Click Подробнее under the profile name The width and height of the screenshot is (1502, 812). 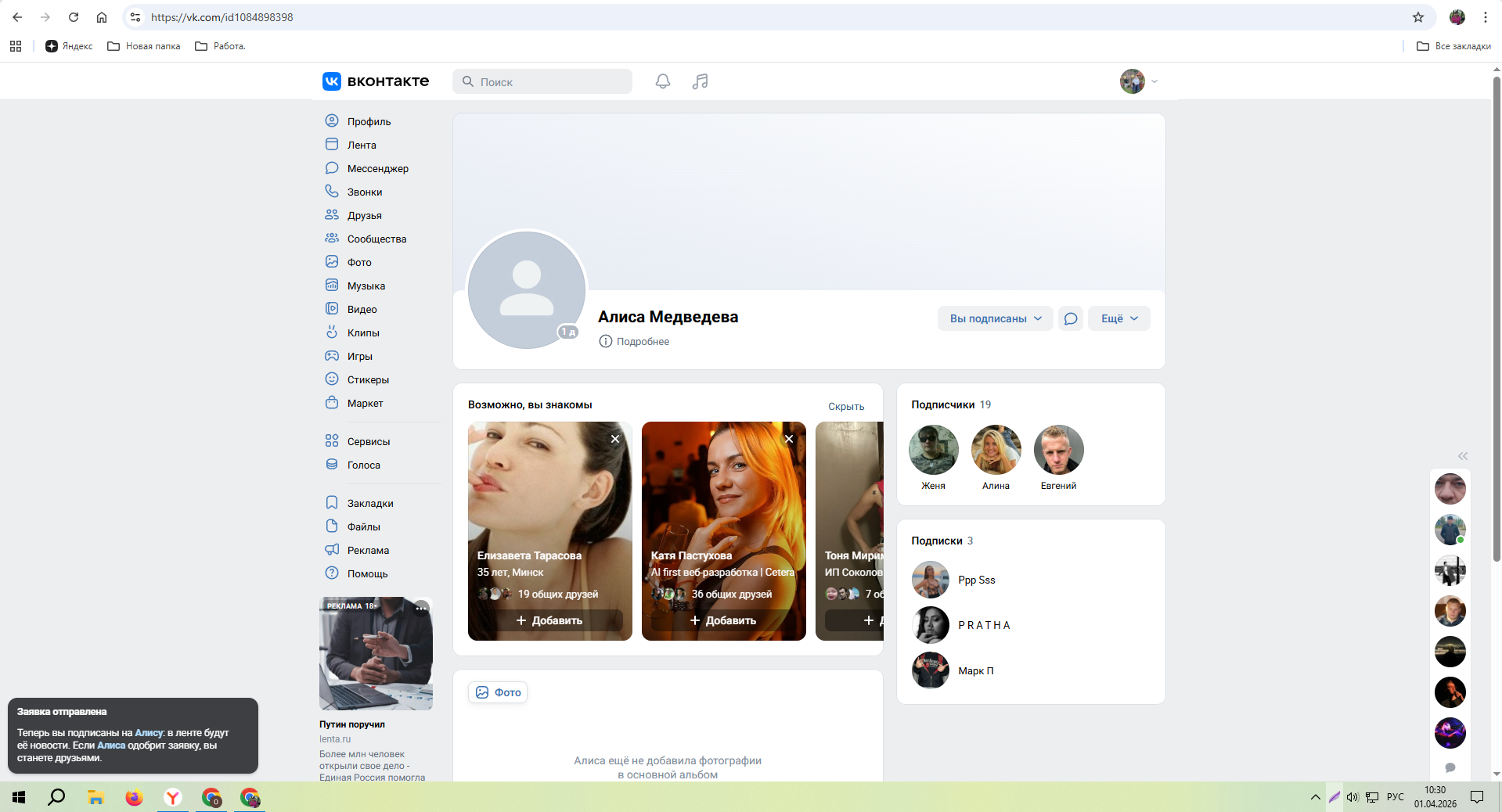[x=643, y=341]
